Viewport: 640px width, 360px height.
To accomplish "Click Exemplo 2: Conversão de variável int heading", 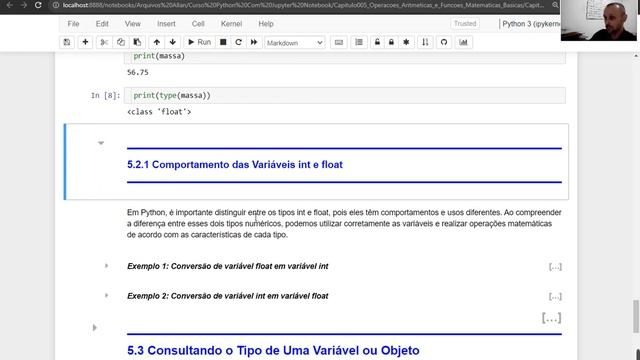I will pyautogui.click(x=227, y=296).
